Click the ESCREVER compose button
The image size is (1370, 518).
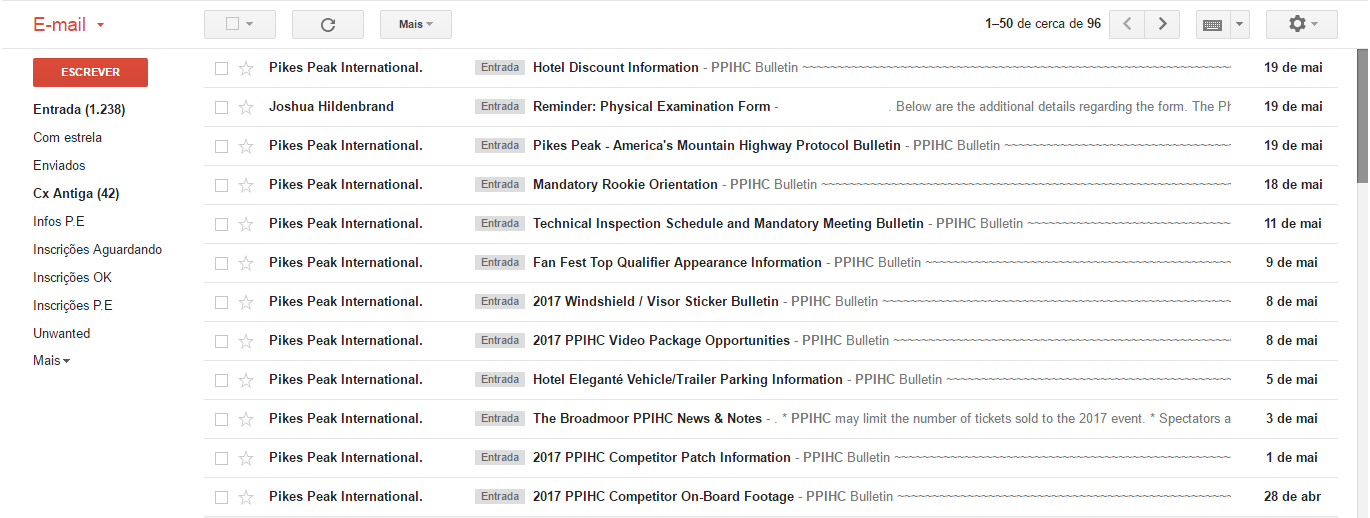90,72
